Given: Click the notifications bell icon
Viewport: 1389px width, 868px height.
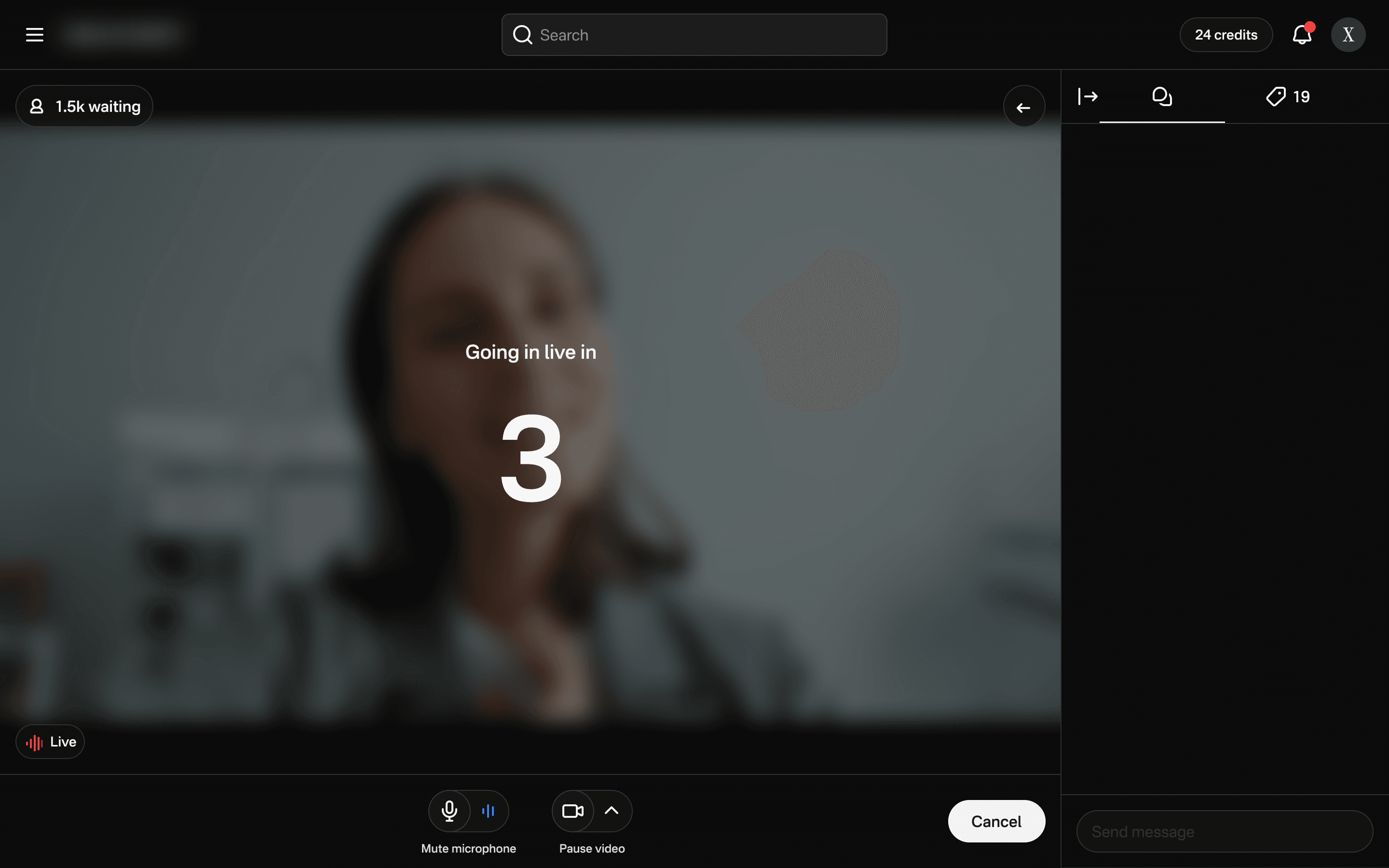Looking at the screenshot, I should click(x=1302, y=35).
